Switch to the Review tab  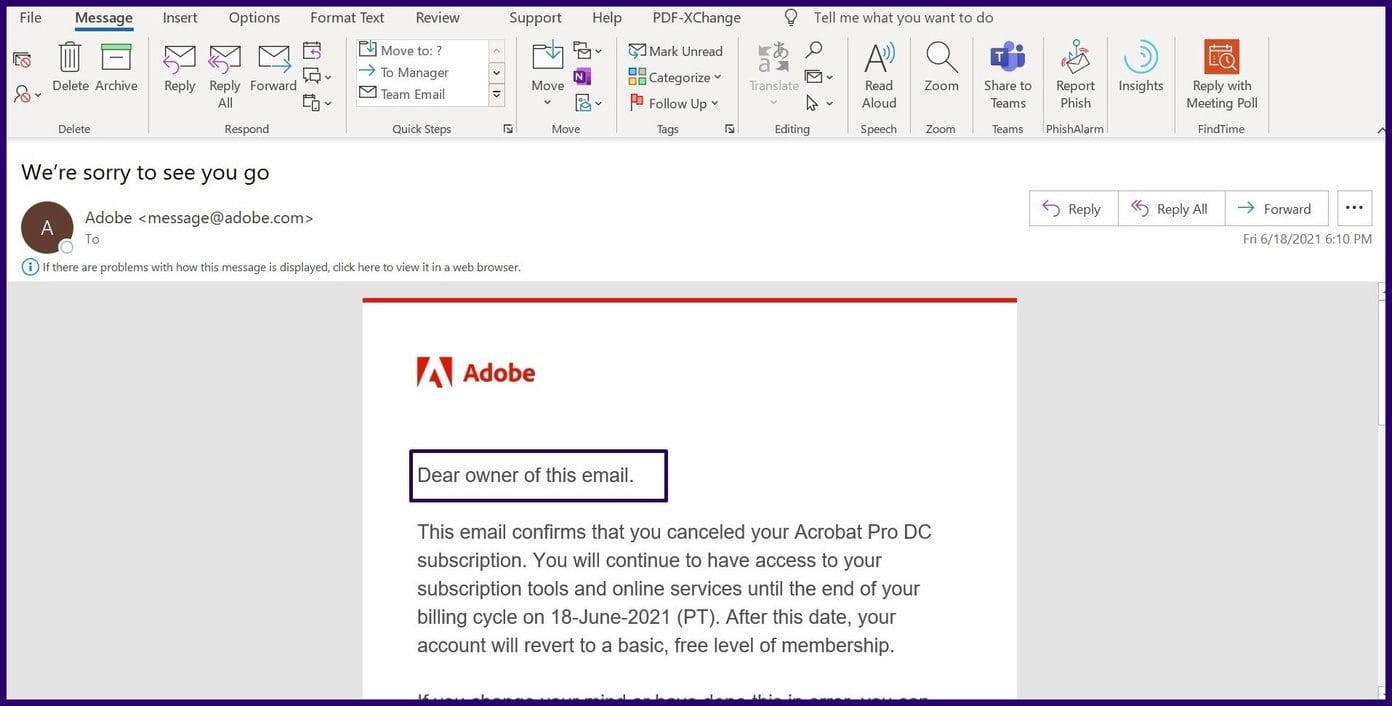tap(438, 18)
